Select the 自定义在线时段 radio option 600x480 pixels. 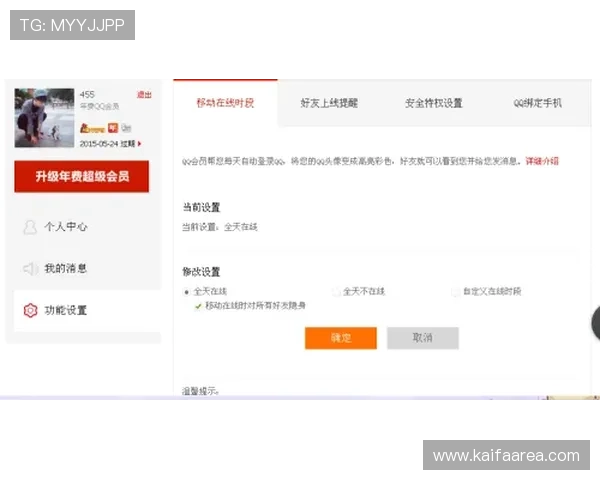(456, 292)
